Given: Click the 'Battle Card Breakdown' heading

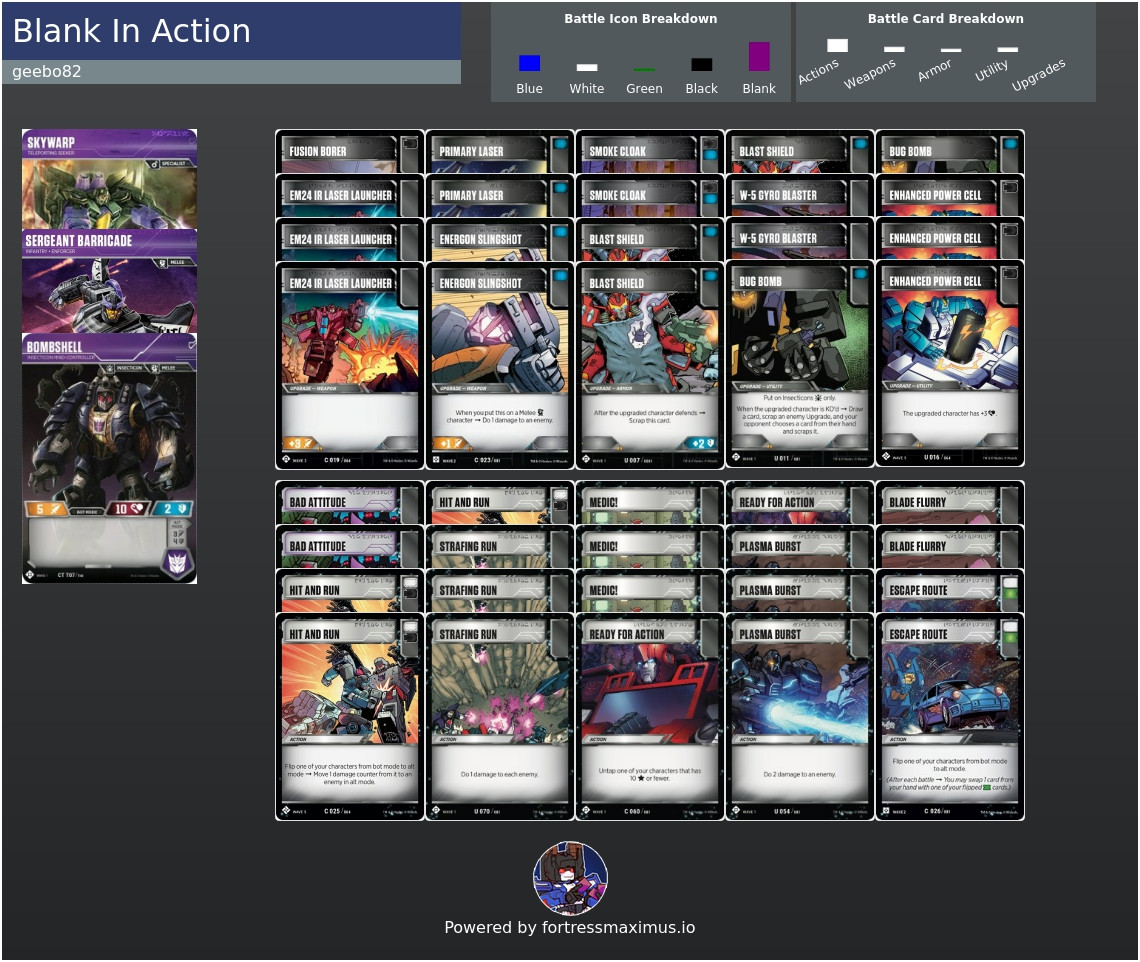Looking at the screenshot, I should (x=945, y=19).
